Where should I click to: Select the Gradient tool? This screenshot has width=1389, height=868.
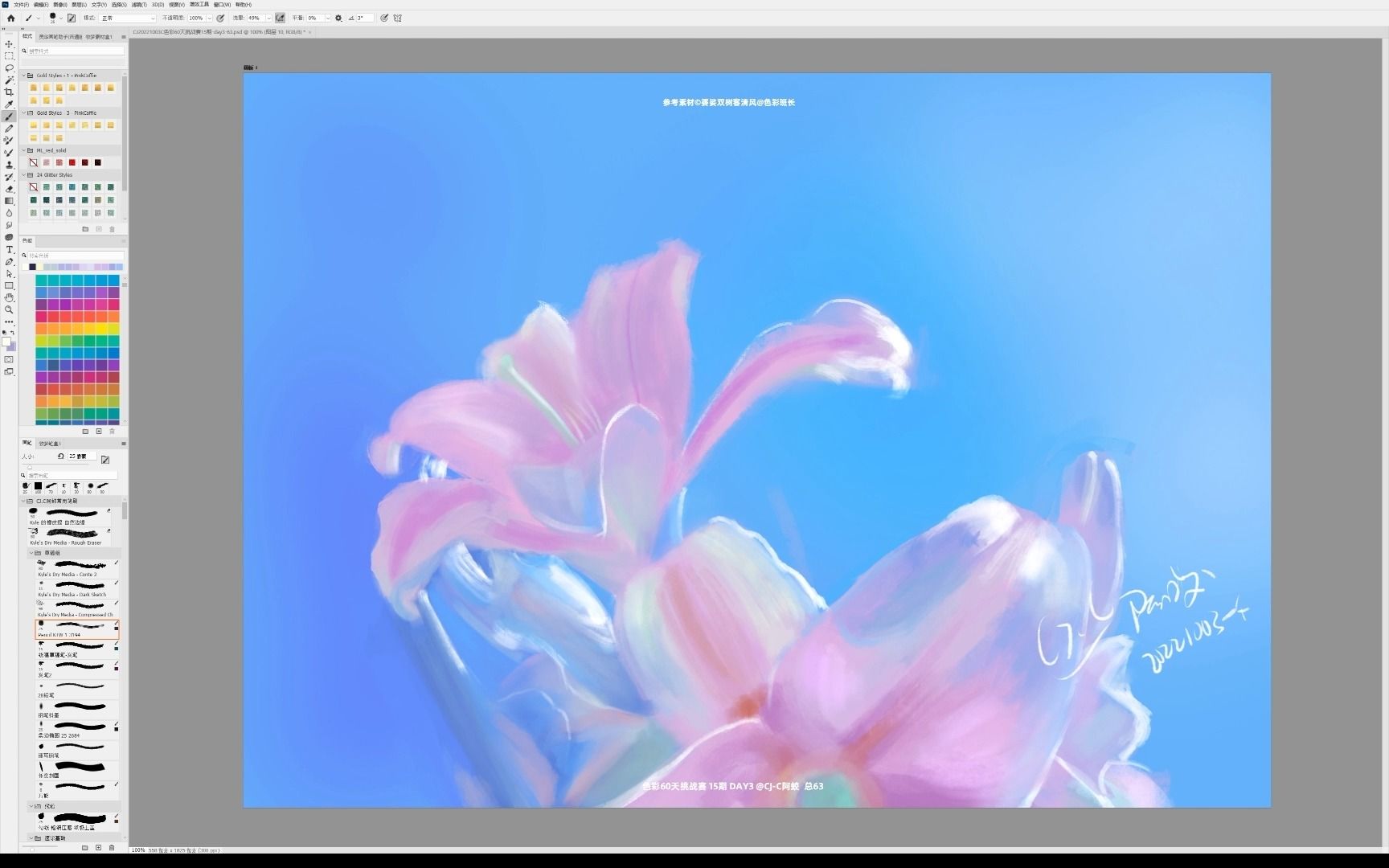pyautogui.click(x=9, y=201)
